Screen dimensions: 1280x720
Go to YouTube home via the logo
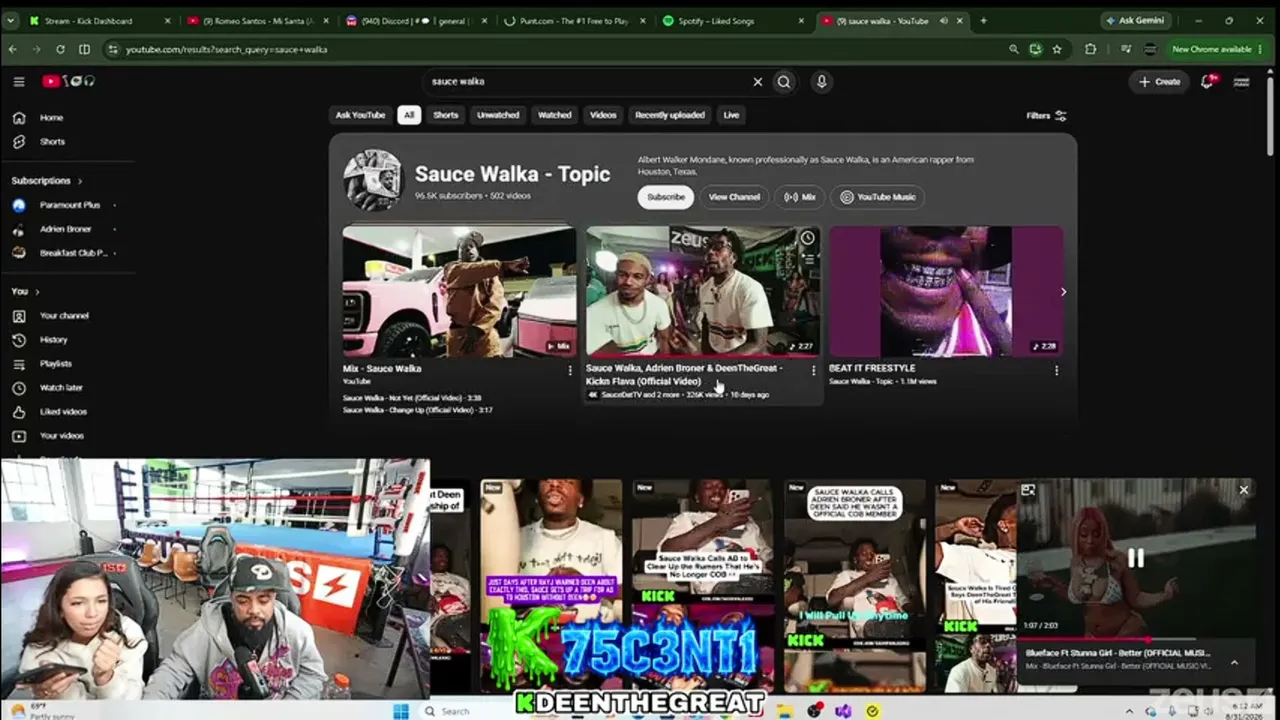tap(68, 82)
